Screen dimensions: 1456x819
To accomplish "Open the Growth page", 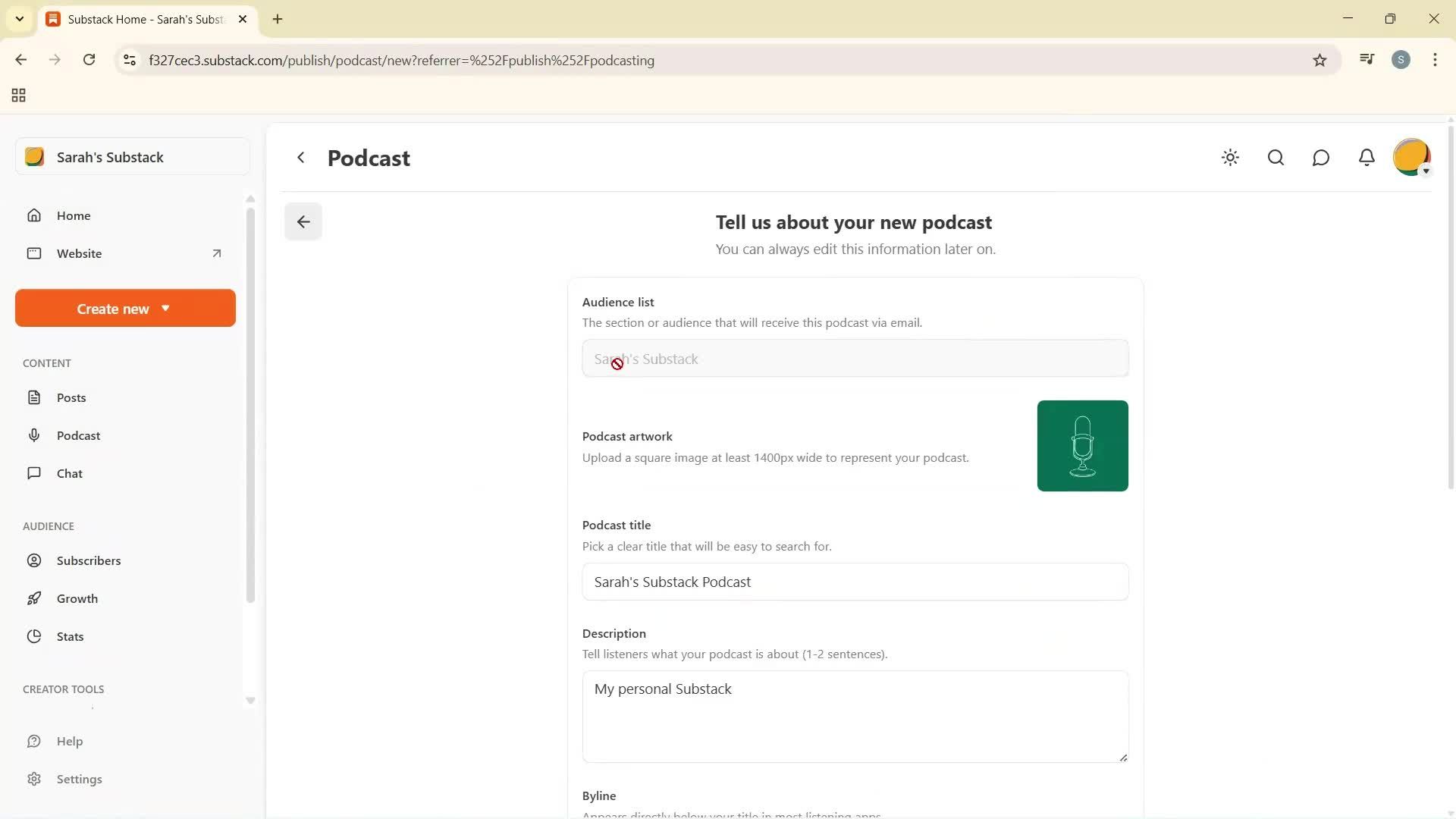I will click(x=77, y=598).
